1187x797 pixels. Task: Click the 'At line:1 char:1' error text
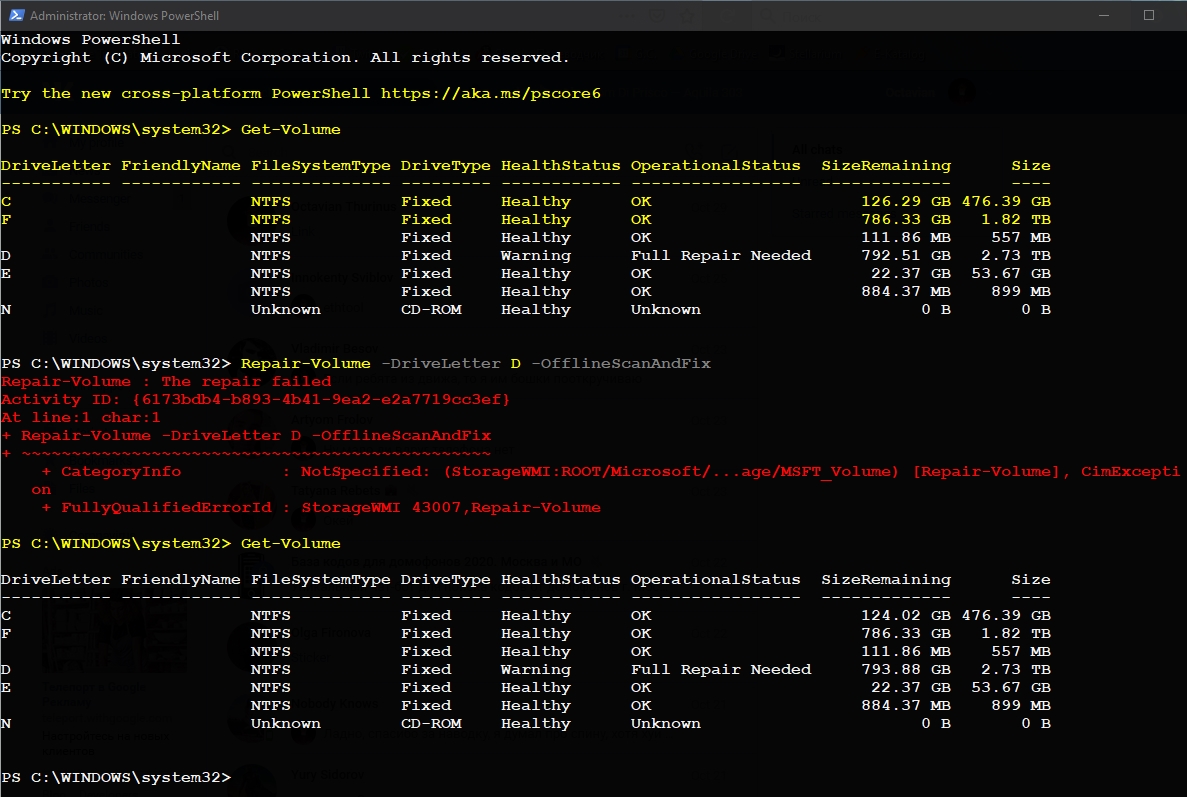pyautogui.click(x=81, y=417)
